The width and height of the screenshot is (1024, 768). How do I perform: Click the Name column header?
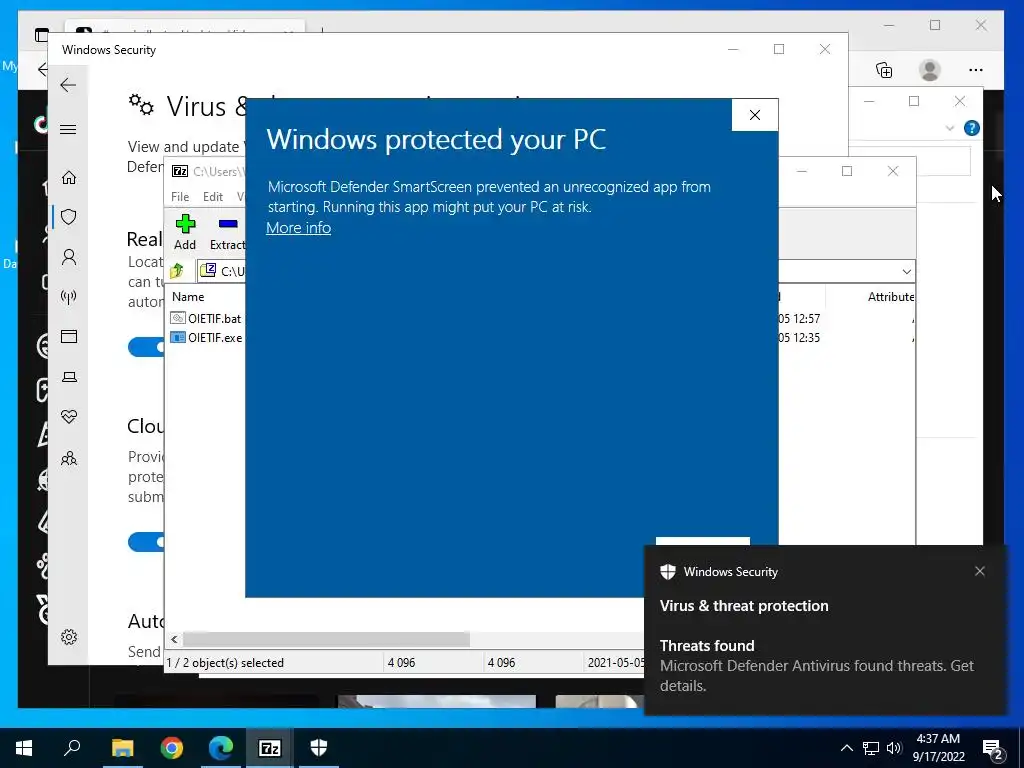(188, 296)
